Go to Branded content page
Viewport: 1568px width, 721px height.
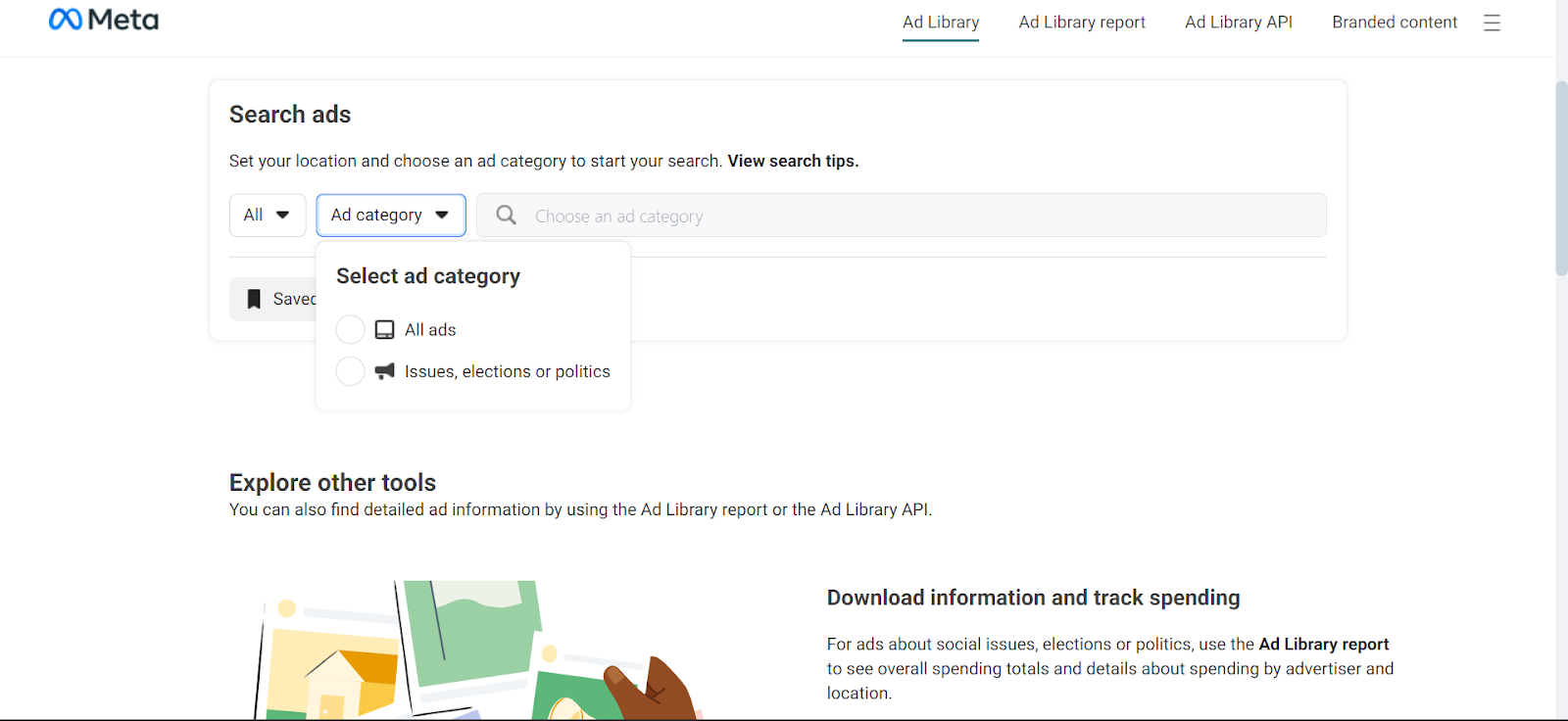pos(1394,23)
